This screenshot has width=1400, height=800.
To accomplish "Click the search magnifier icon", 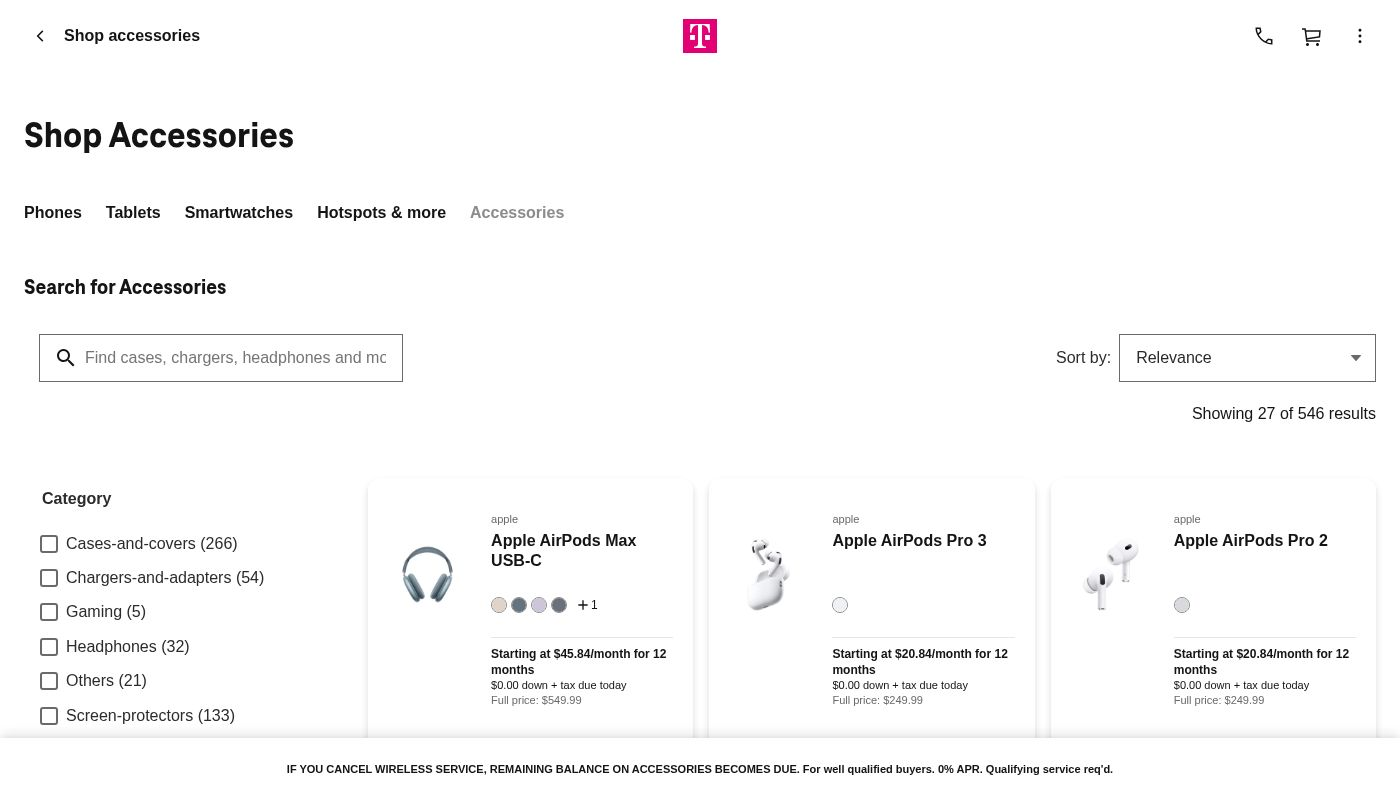I will pyautogui.click(x=66, y=358).
